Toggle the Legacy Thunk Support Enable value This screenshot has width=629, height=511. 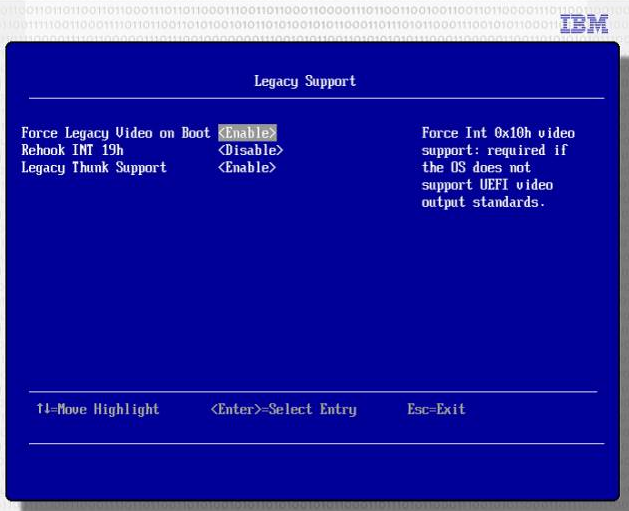click(x=247, y=167)
